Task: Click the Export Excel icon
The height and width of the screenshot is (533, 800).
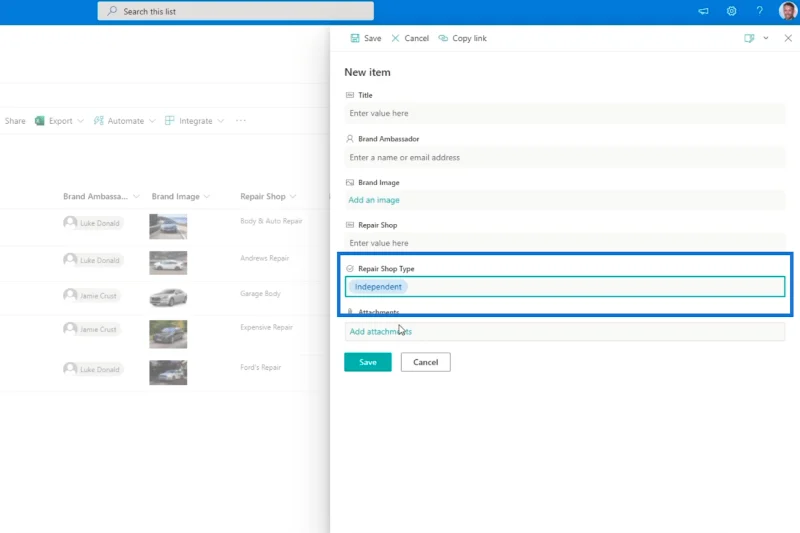Action: point(39,121)
